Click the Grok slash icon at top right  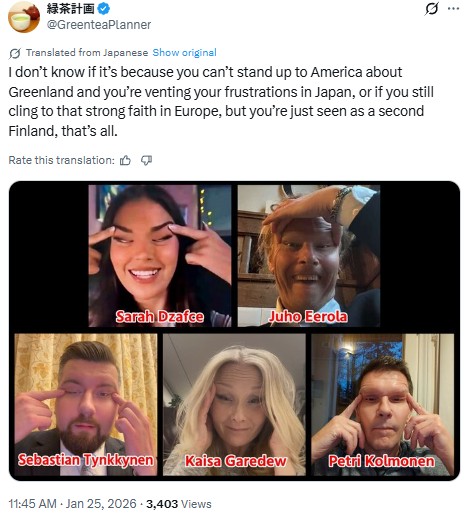point(431,9)
